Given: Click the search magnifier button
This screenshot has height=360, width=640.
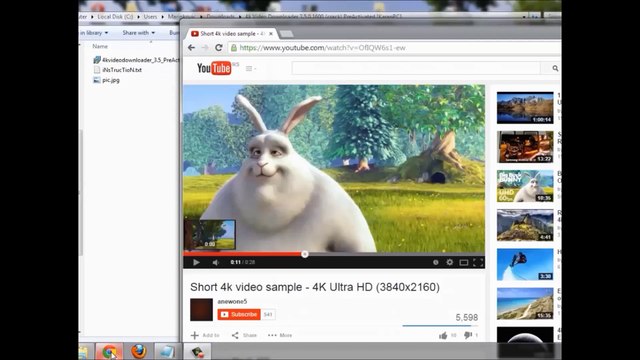Looking at the screenshot, I should (x=555, y=68).
